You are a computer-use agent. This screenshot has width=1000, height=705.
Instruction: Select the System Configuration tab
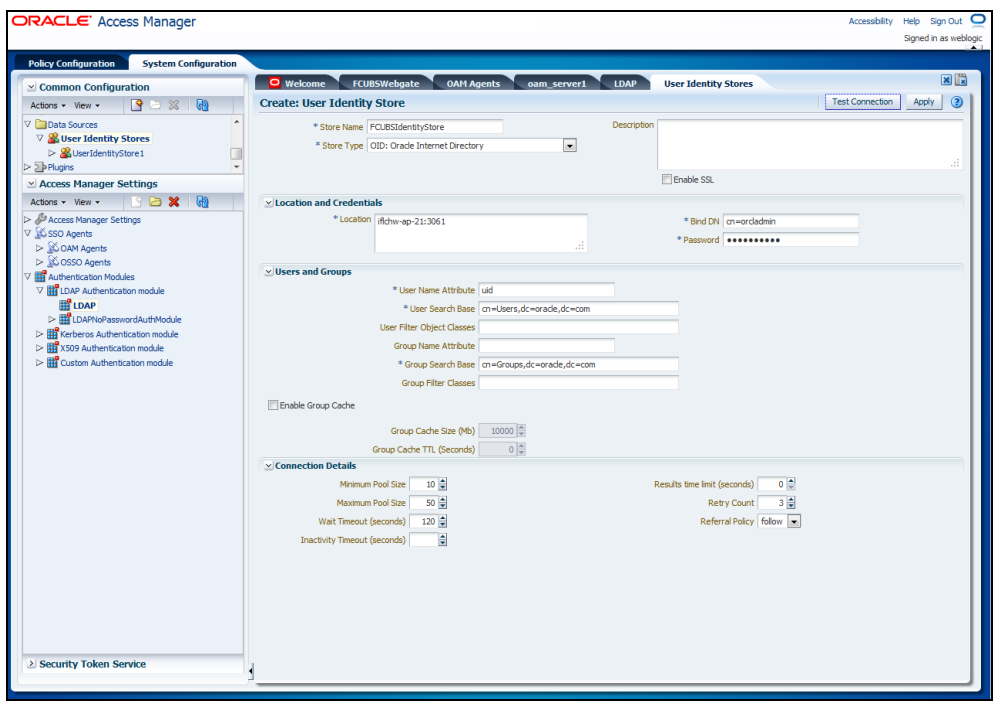[x=189, y=63]
